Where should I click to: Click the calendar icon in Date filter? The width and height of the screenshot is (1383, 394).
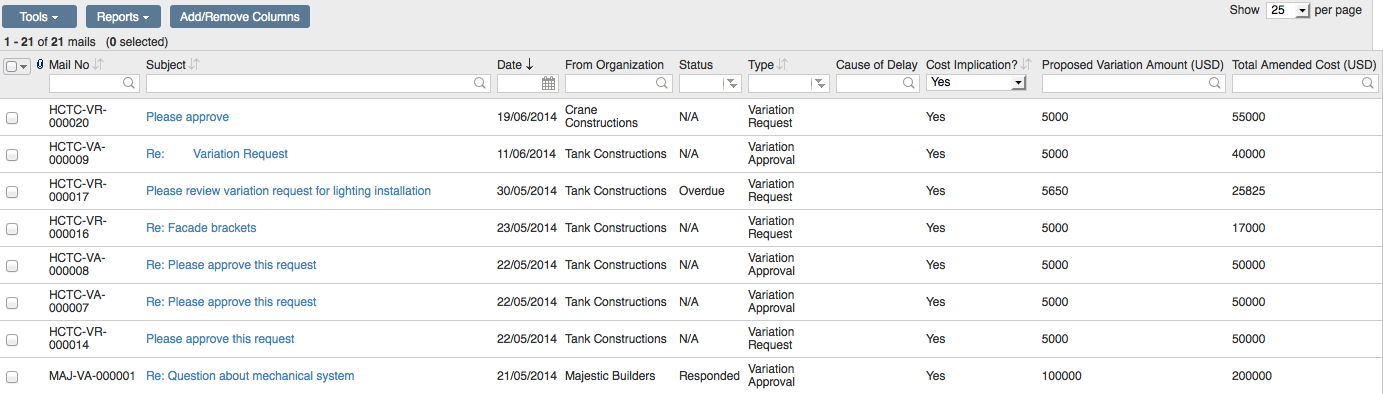[548, 84]
